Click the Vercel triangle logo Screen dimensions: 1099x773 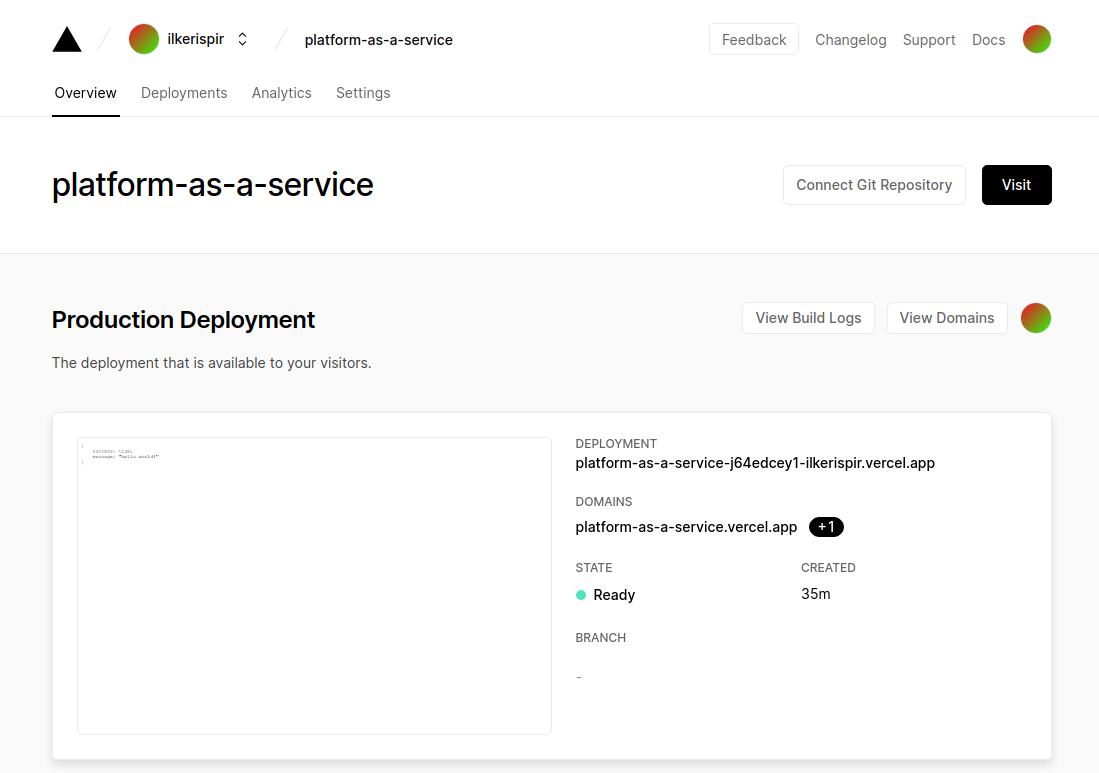pyautogui.click(x=67, y=39)
